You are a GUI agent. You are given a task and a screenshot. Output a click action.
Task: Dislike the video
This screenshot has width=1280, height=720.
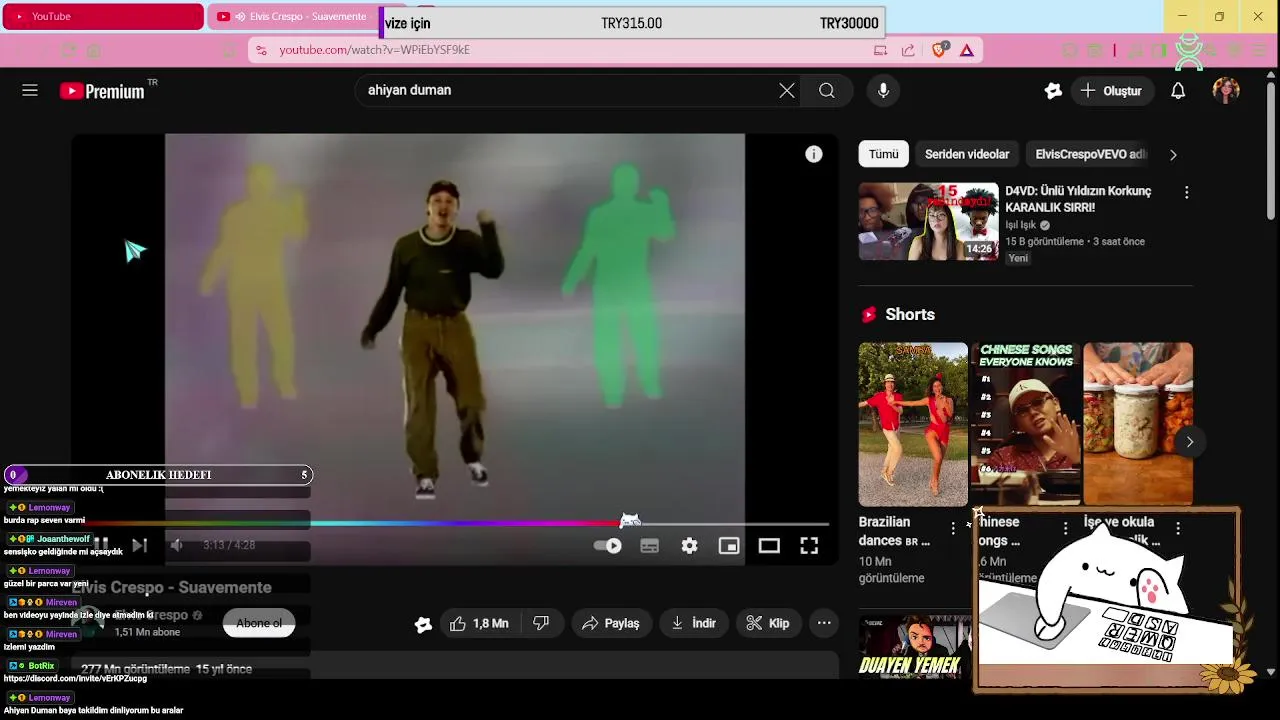coord(541,623)
